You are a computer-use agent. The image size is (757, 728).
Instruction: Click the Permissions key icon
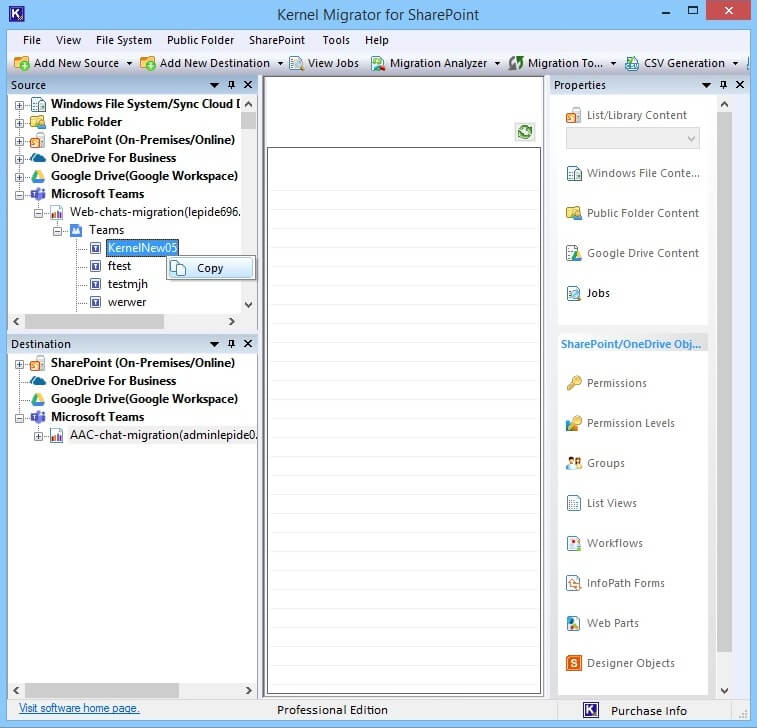[x=574, y=383]
